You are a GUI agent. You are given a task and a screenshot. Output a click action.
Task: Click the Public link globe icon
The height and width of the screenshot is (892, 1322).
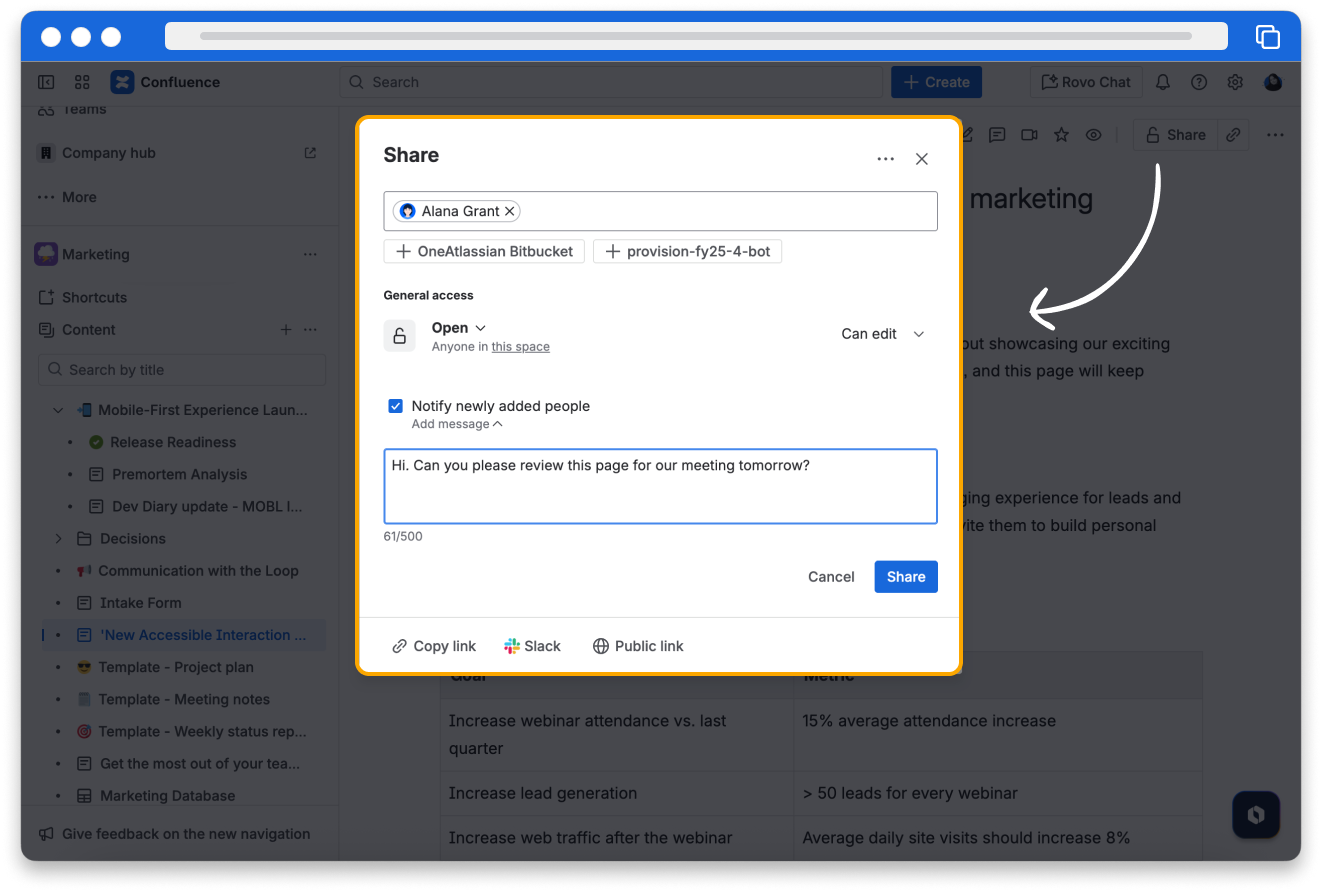pos(601,646)
